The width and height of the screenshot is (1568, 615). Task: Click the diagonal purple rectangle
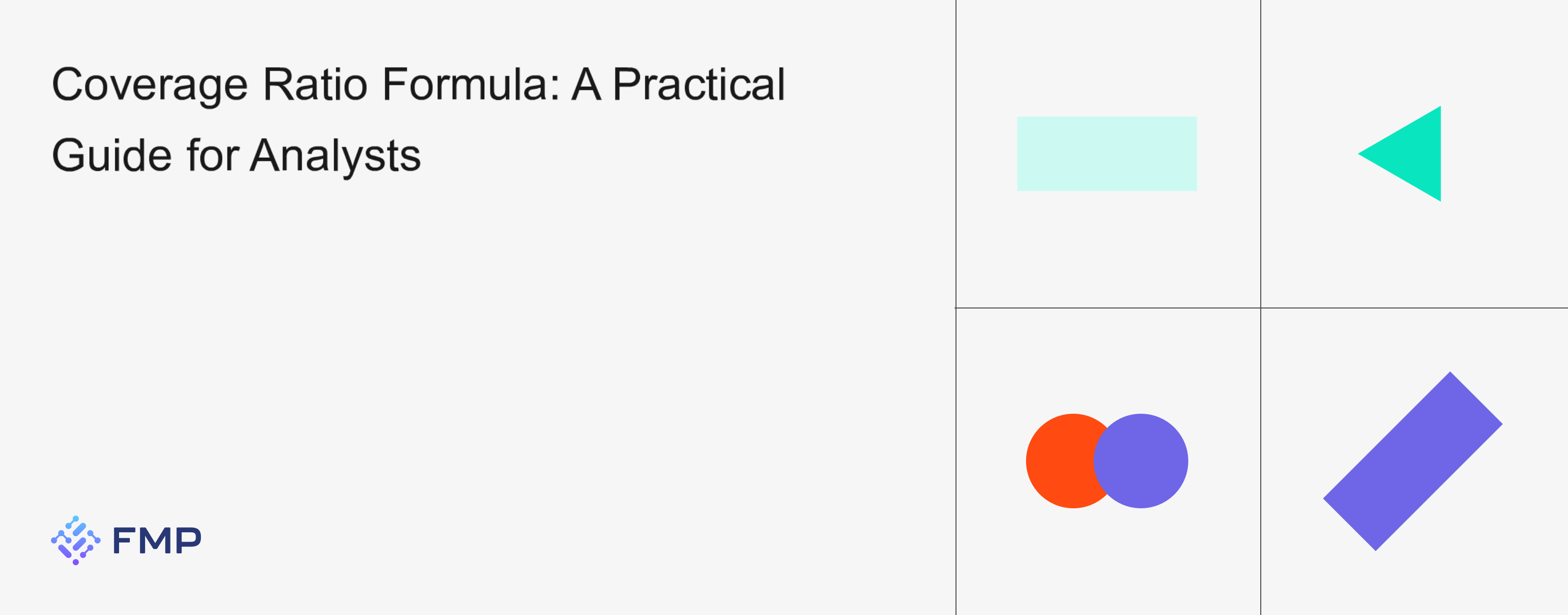[1412, 461]
